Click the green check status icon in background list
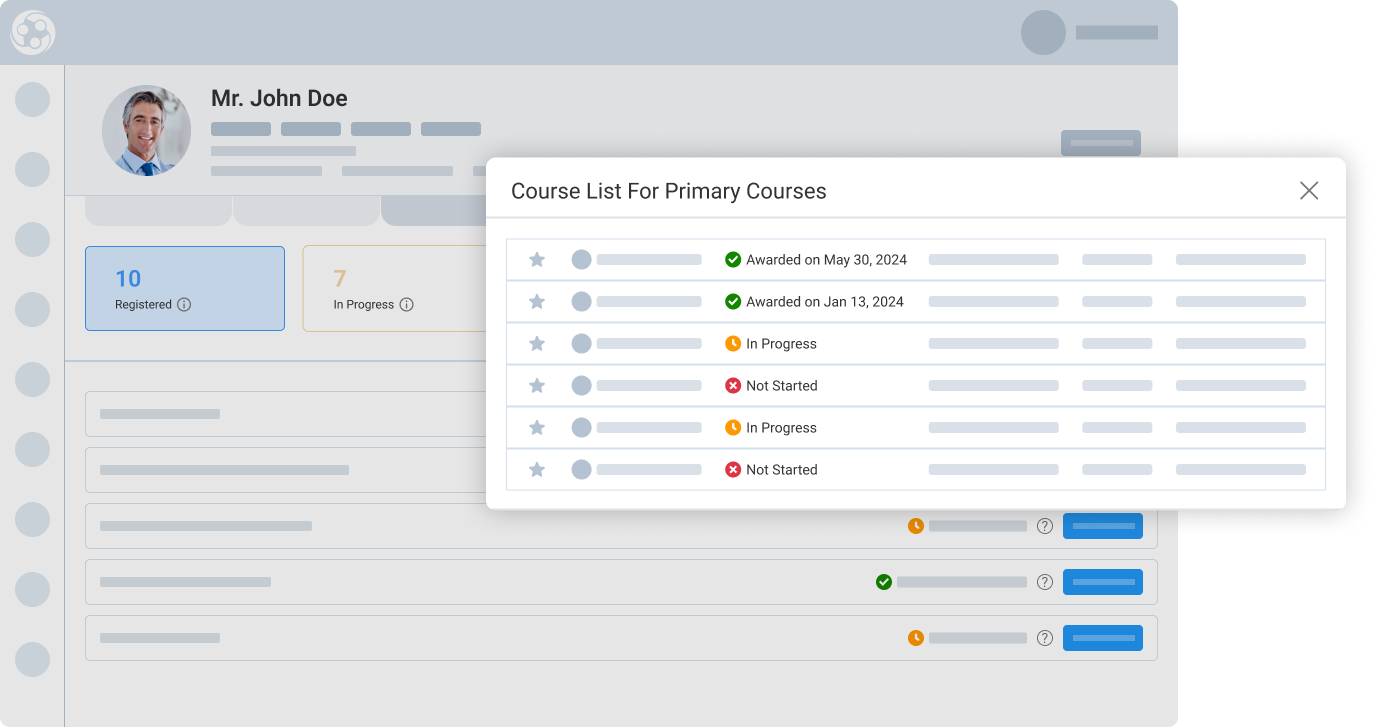 tap(883, 582)
